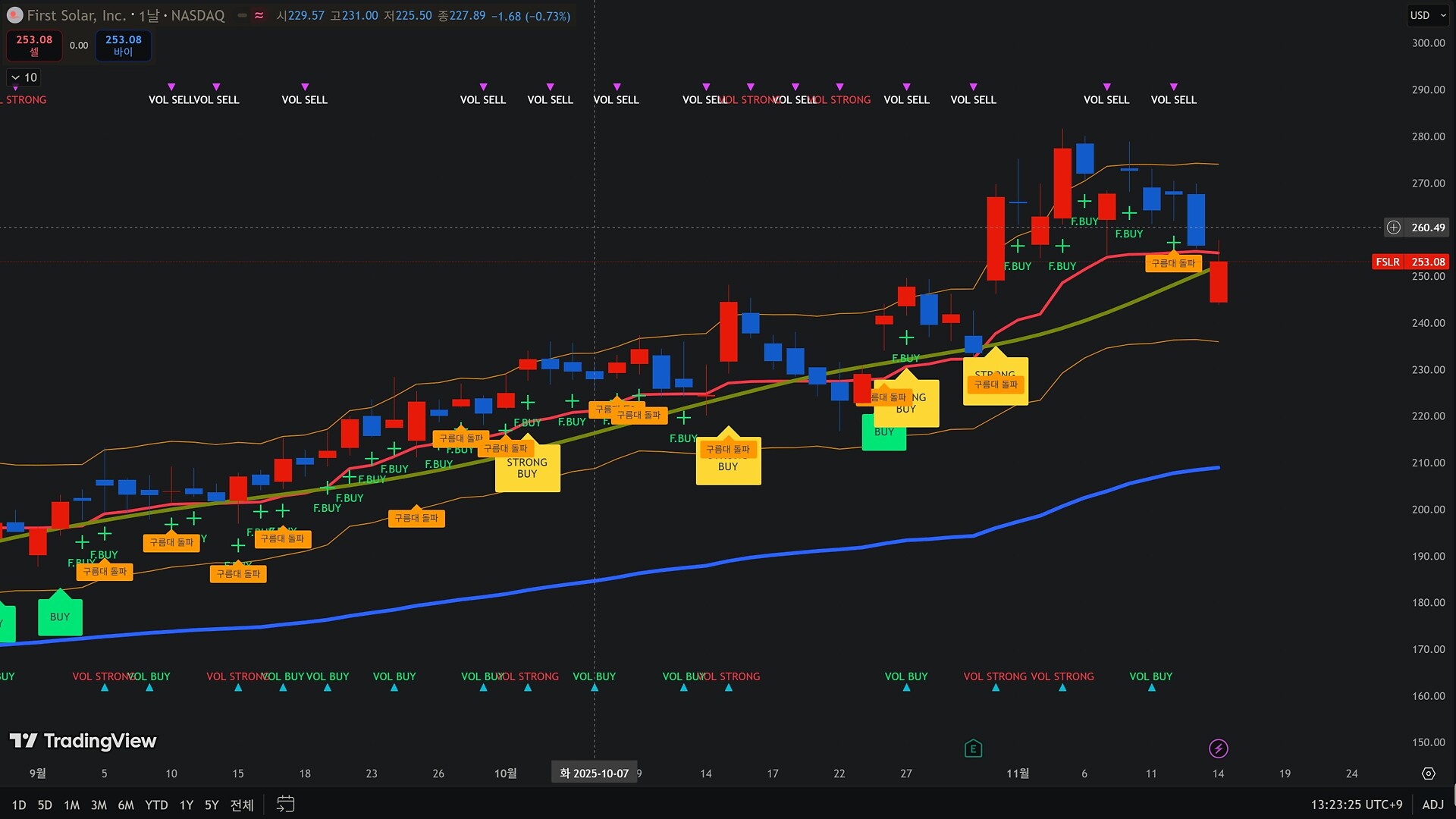Click the TradingView logo
1456x819 pixels.
click(x=83, y=741)
